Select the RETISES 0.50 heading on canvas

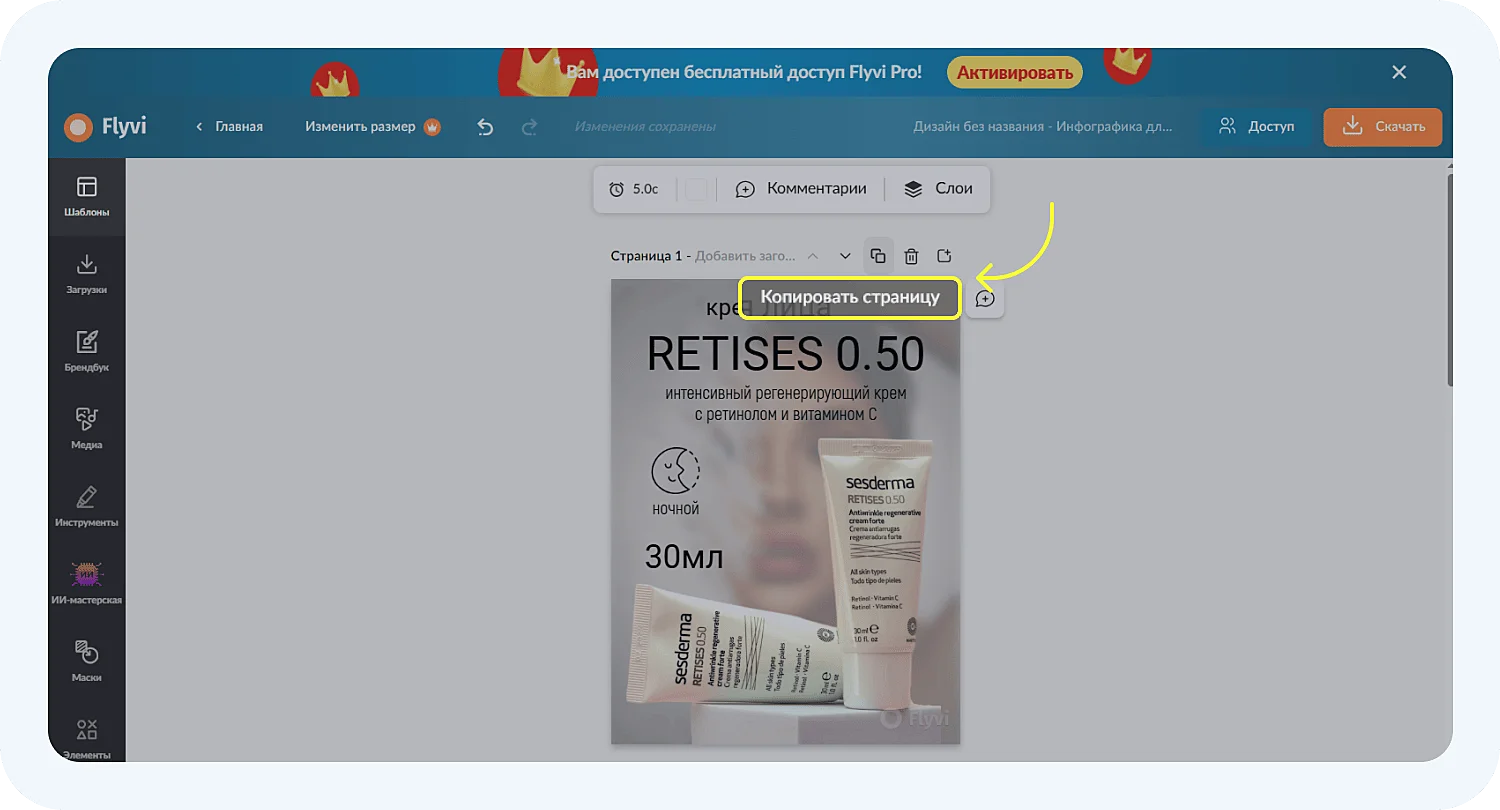785,353
